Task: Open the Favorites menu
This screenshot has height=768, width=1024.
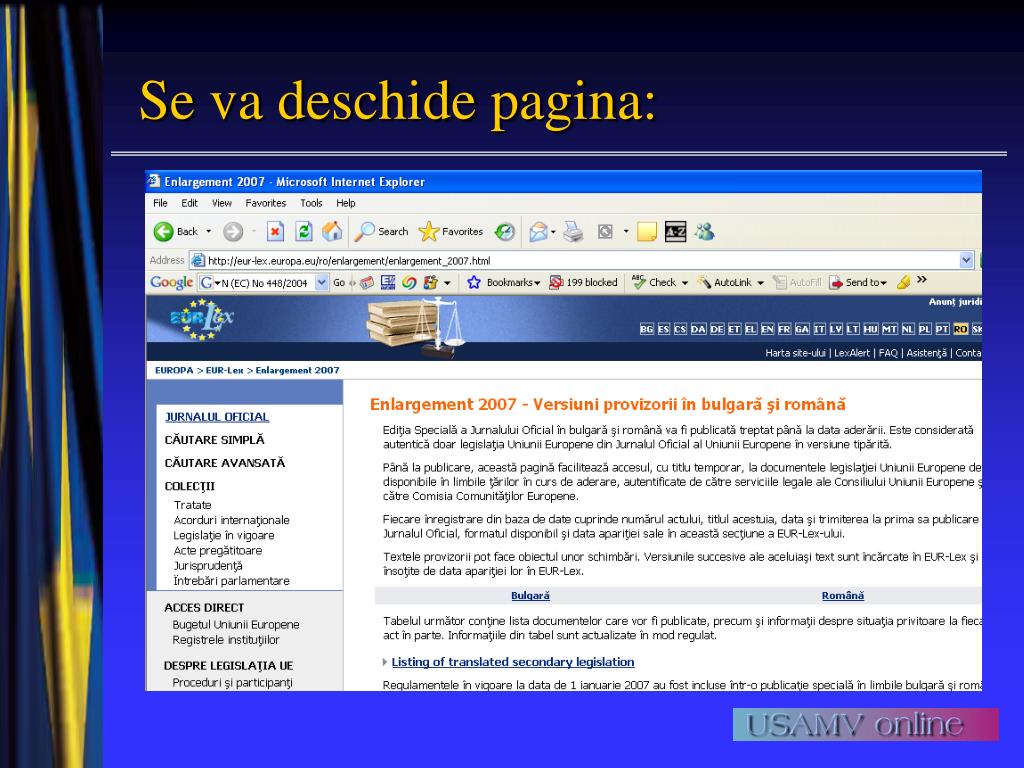Action: coord(265,203)
